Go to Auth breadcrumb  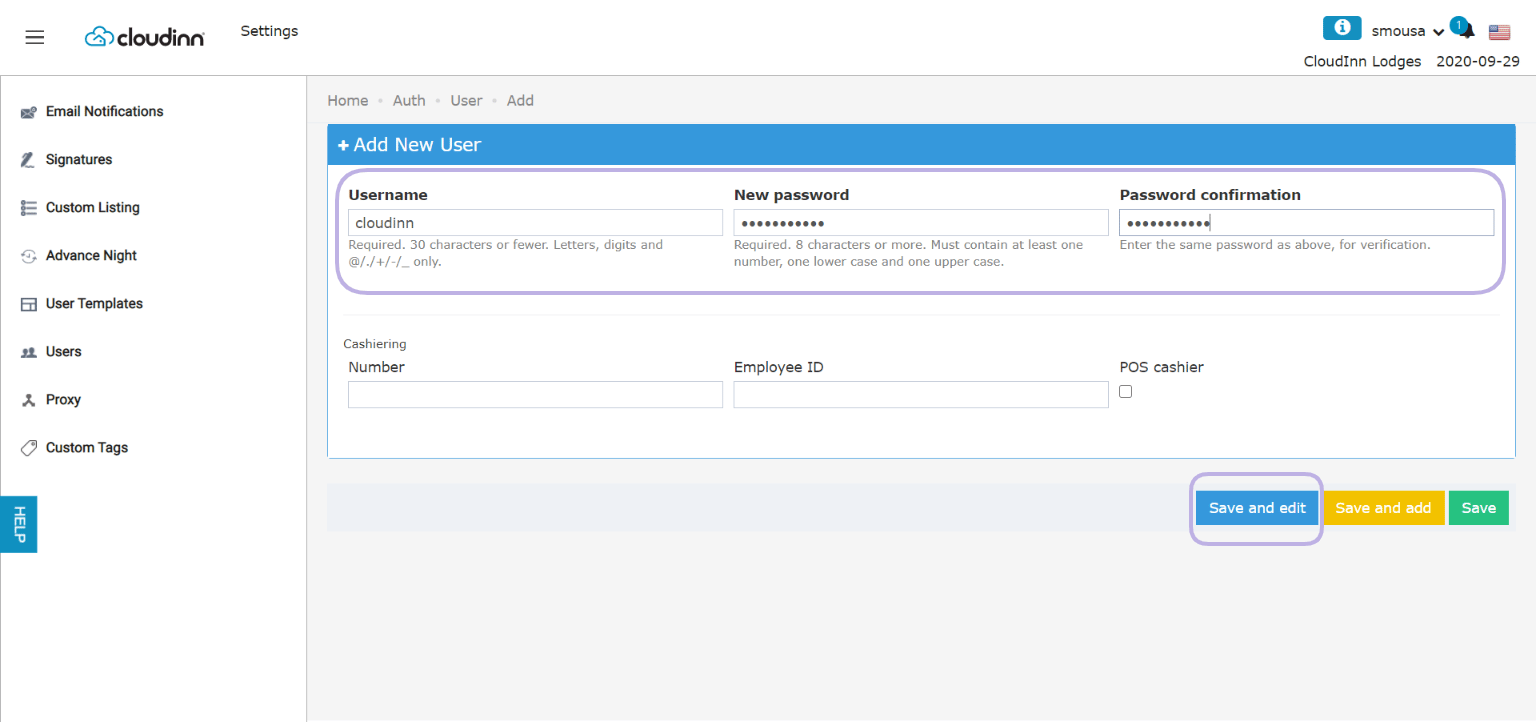point(409,100)
